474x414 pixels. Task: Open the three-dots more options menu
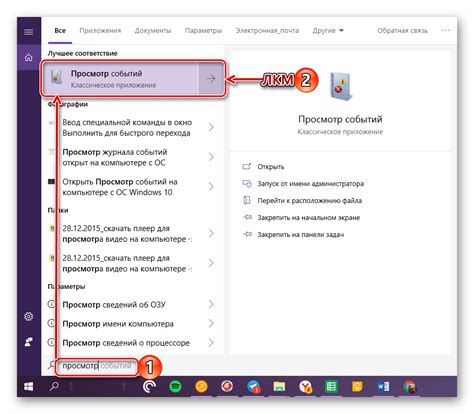(x=446, y=30)
